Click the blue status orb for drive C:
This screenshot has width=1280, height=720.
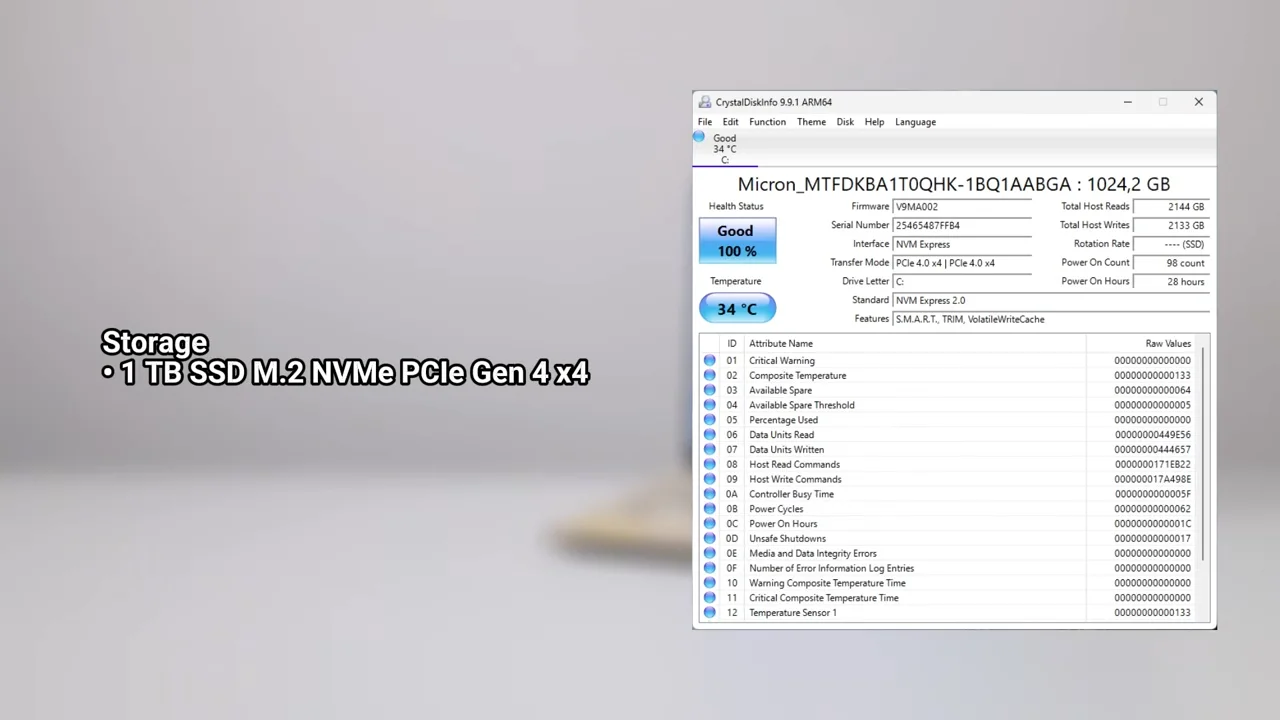[x=699, y=137]
